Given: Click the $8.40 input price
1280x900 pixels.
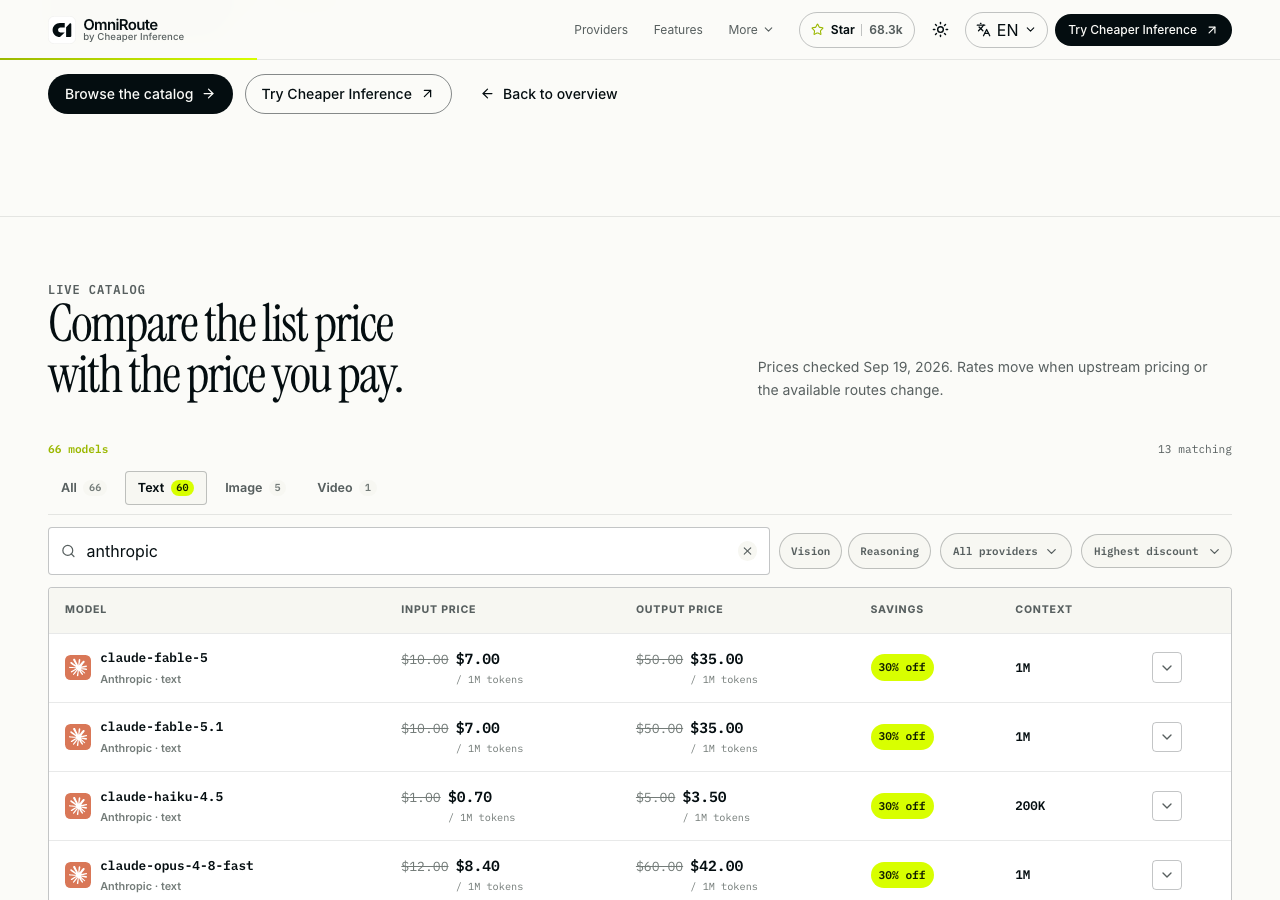Looking at the screenshot, I should tap(478, 866).
